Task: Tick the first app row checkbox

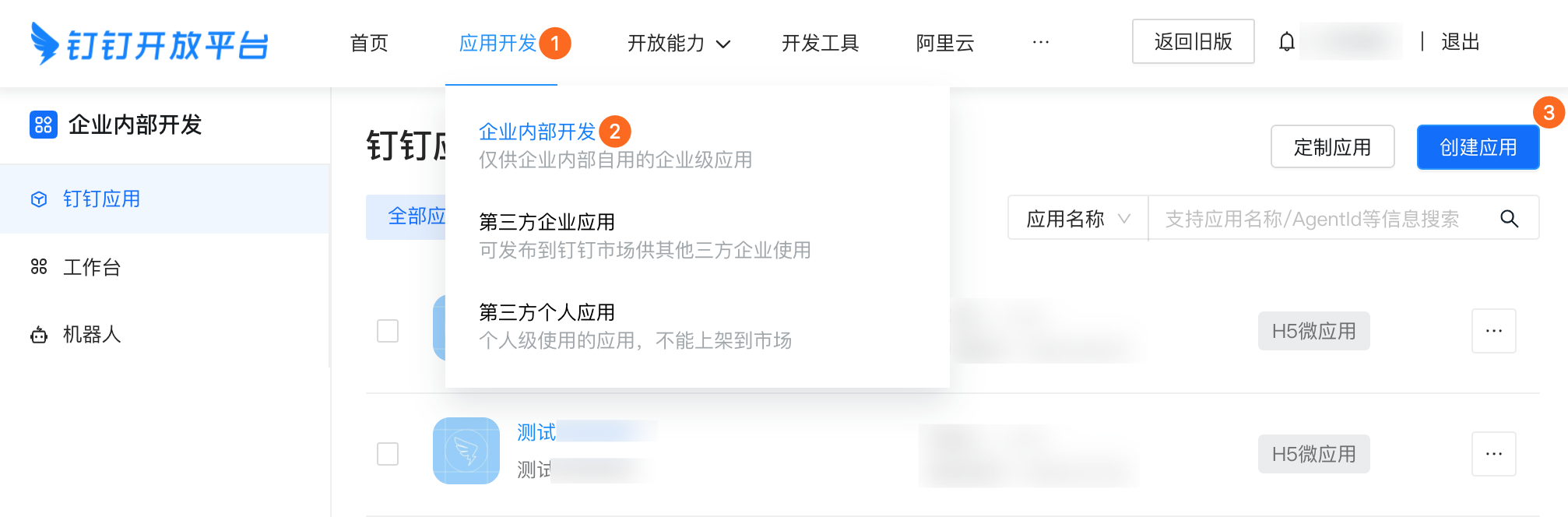Action: (x=388, y=331)
